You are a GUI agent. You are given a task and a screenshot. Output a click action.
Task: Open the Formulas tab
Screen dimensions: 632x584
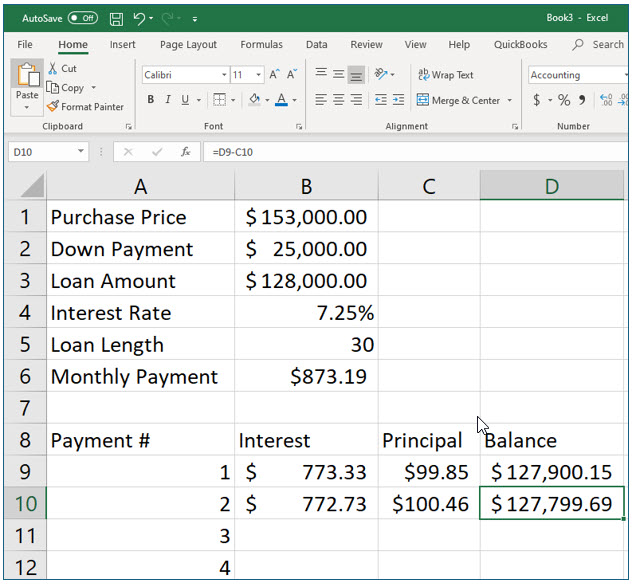262,44
